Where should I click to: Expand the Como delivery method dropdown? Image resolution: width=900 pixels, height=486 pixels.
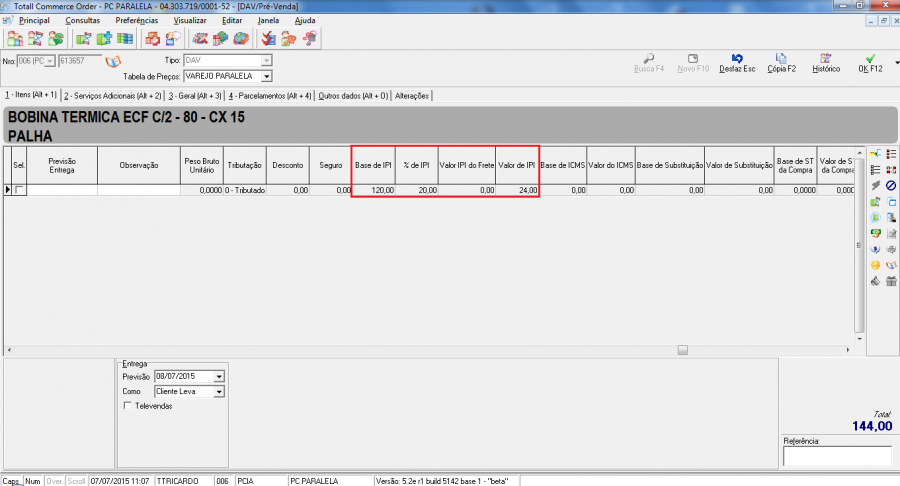pyautogui.click(x=219, y=392)
